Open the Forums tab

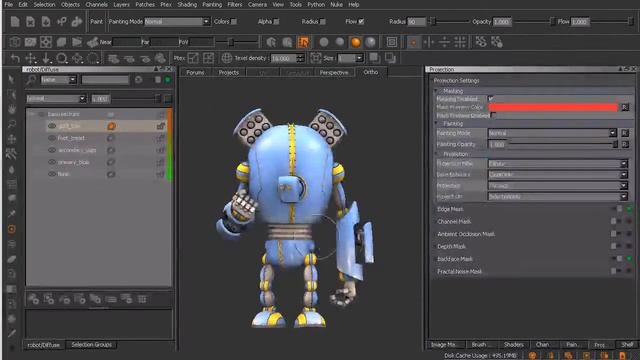[x=195, y=72]
